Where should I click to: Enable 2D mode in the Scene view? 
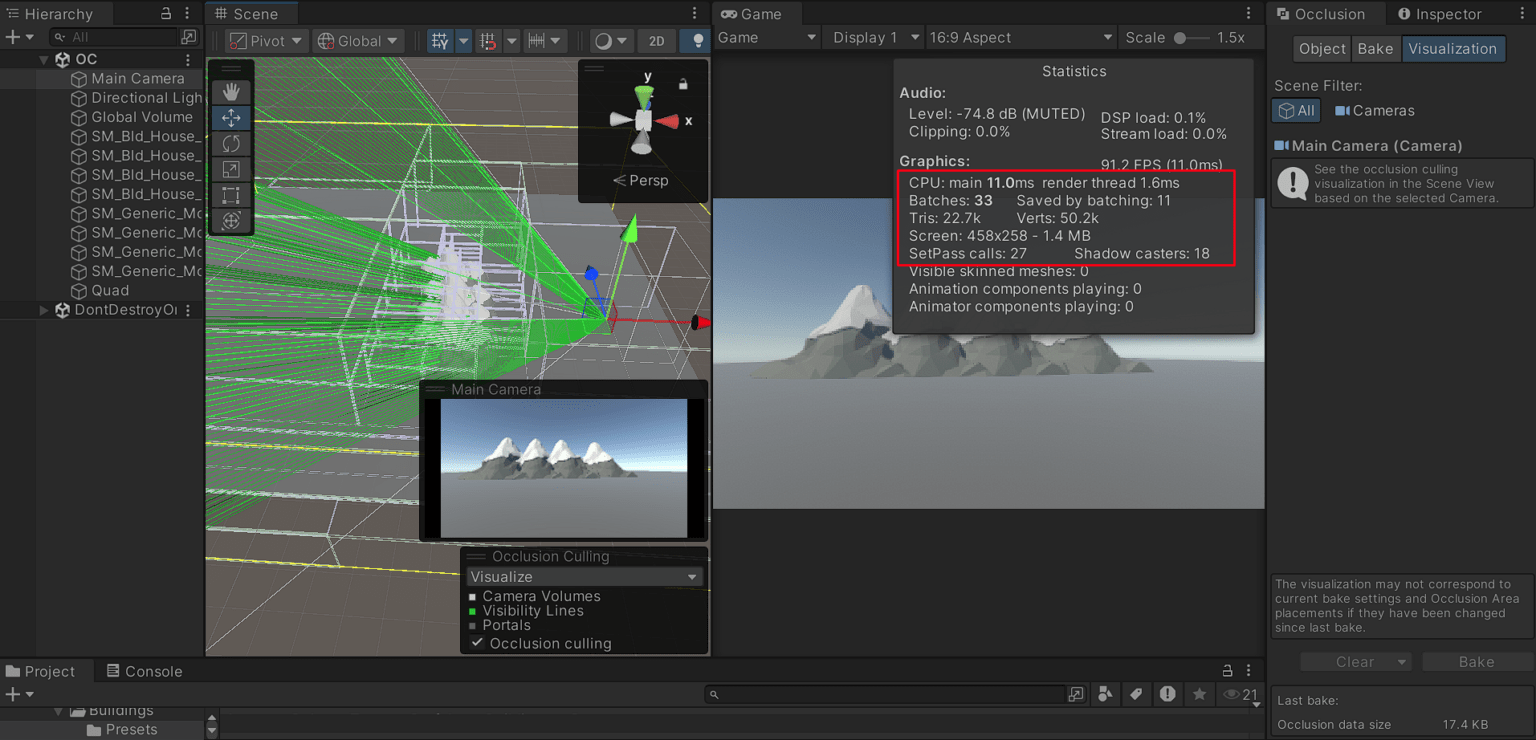coord(657,41)
